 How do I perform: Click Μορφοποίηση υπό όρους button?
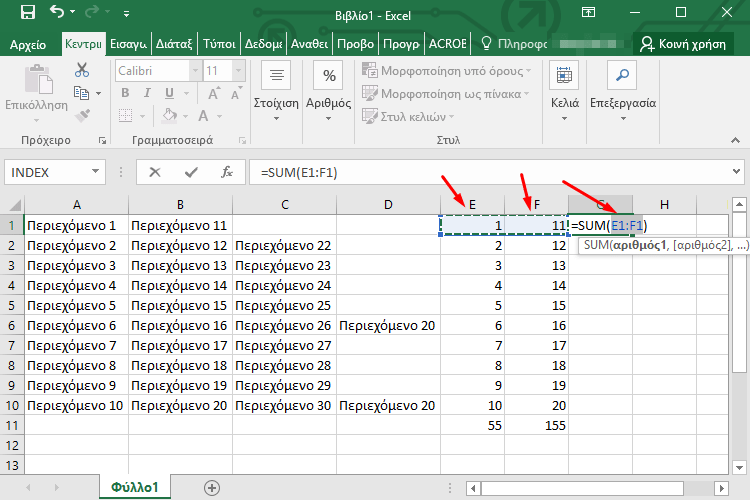point(446,71)
